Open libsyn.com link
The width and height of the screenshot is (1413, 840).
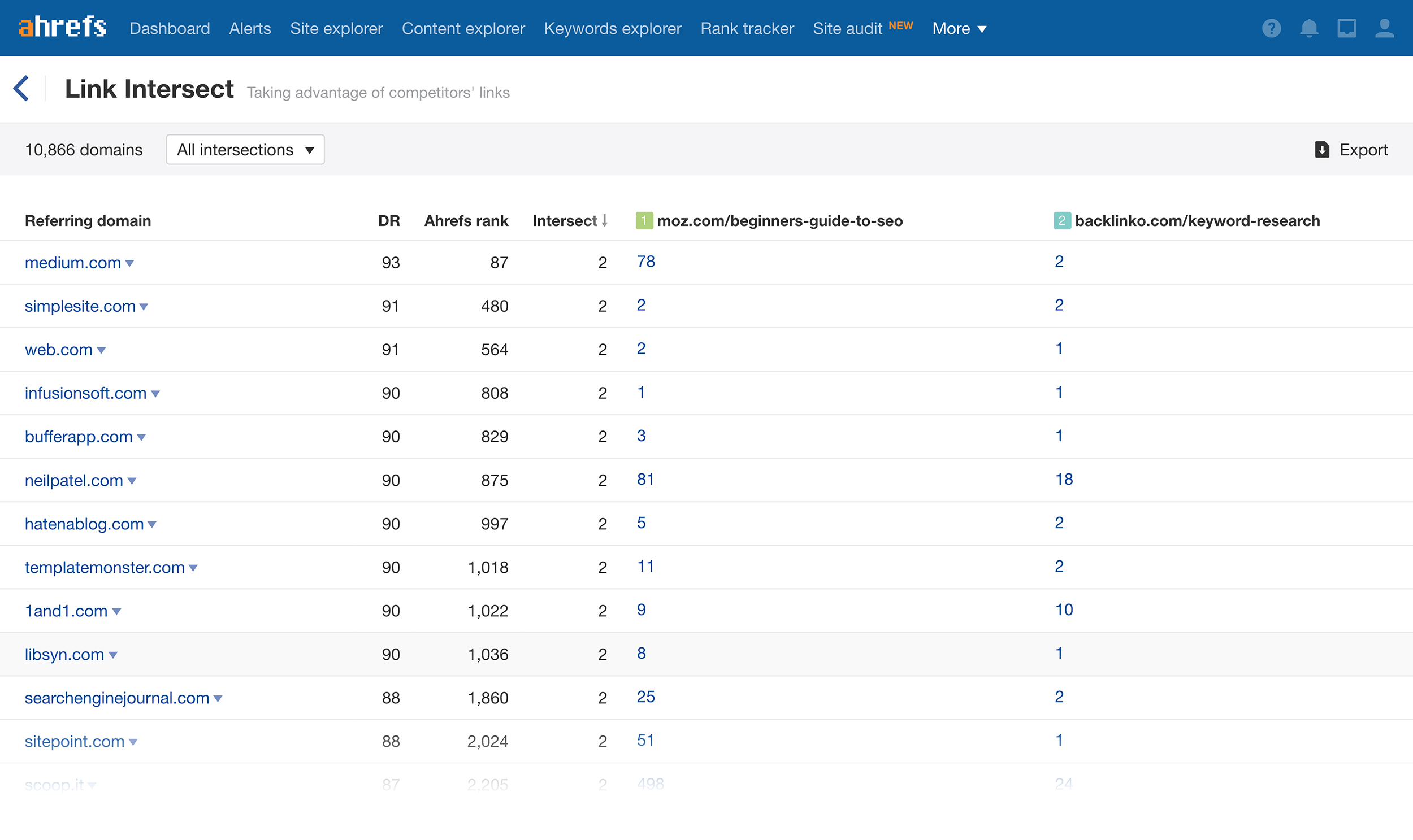coord(64,655)
